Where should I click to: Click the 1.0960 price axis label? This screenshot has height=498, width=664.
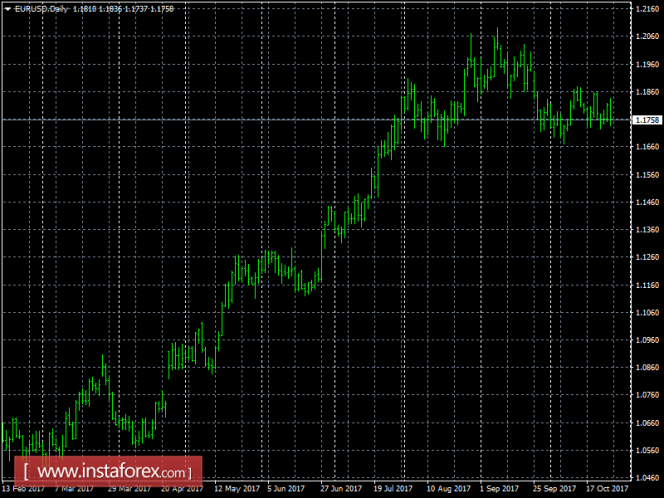pos(646,339)
